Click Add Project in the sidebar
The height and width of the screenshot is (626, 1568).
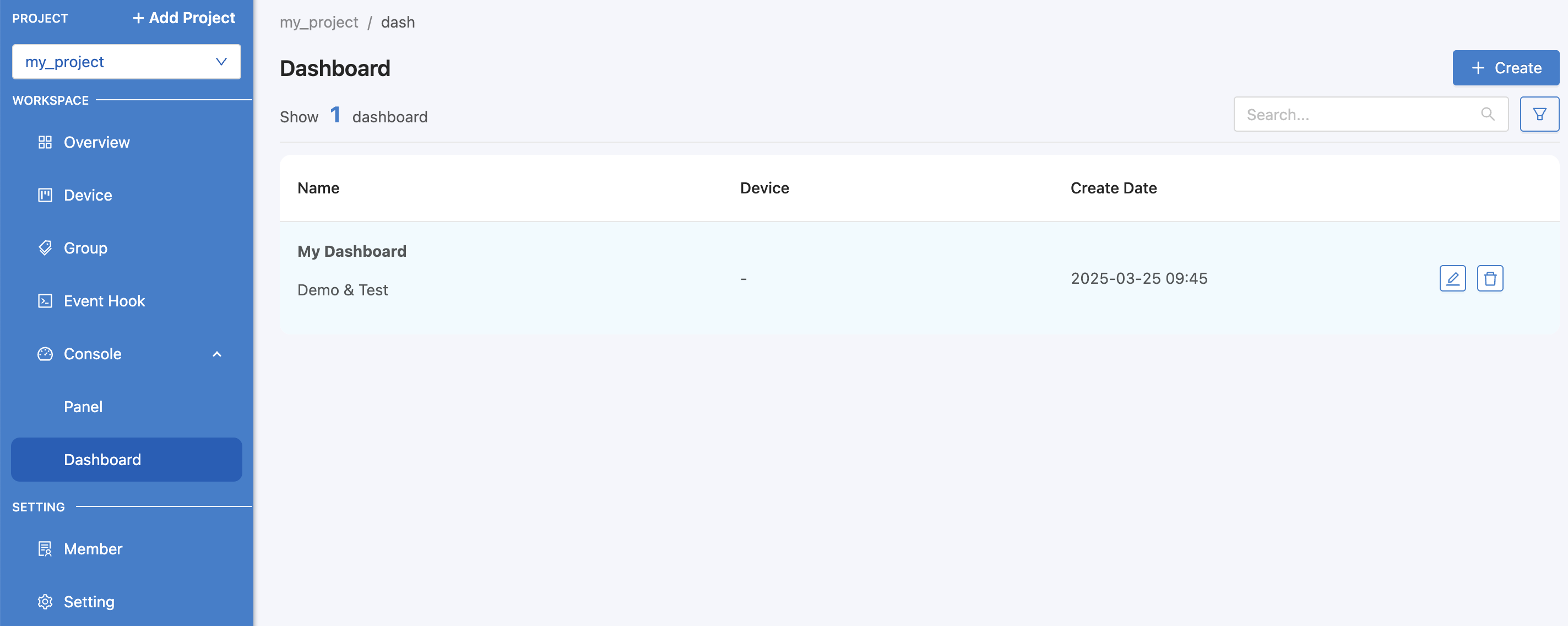coord(184,18)
